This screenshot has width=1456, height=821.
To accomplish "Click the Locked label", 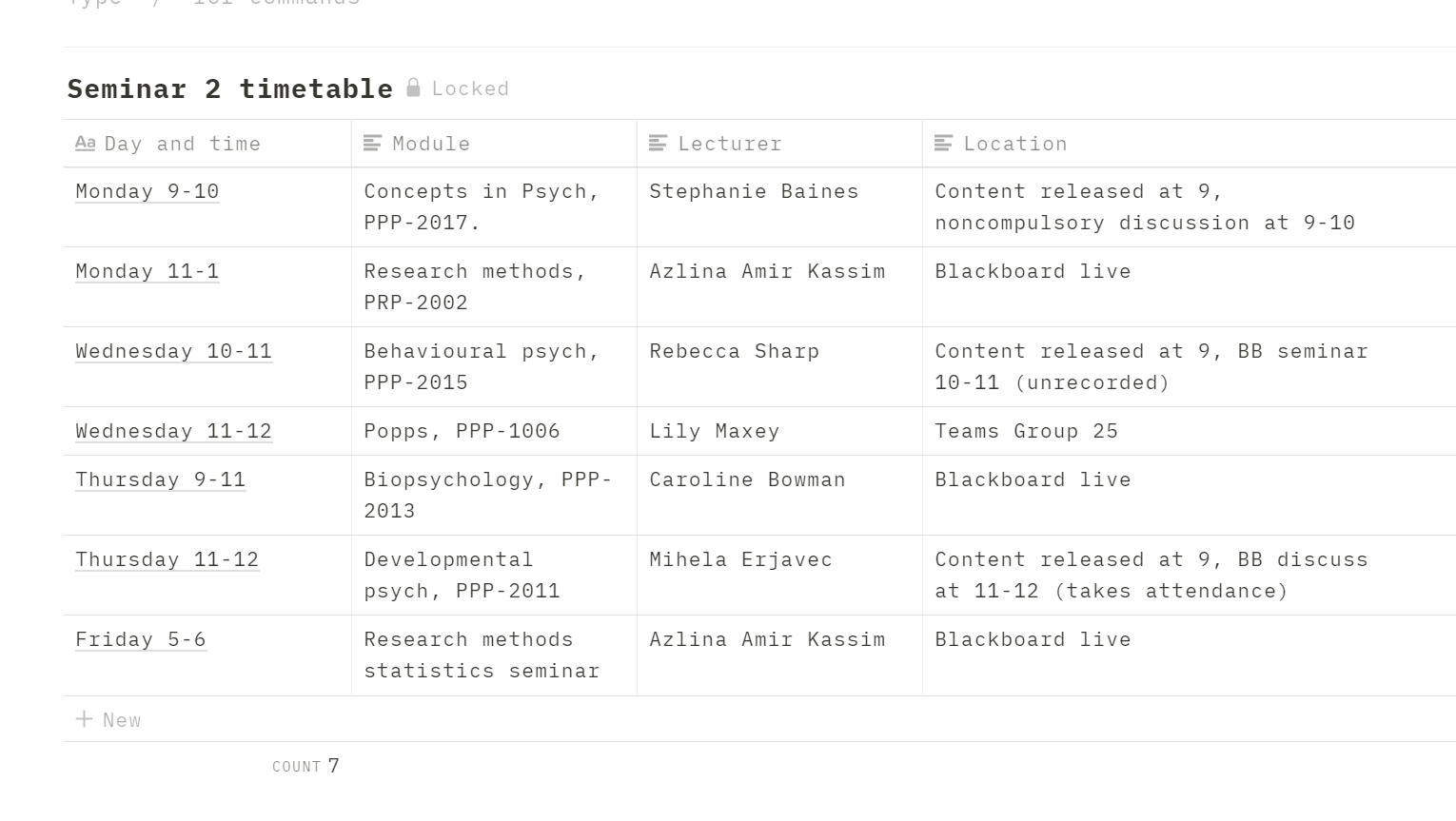I will click(470, 88).
